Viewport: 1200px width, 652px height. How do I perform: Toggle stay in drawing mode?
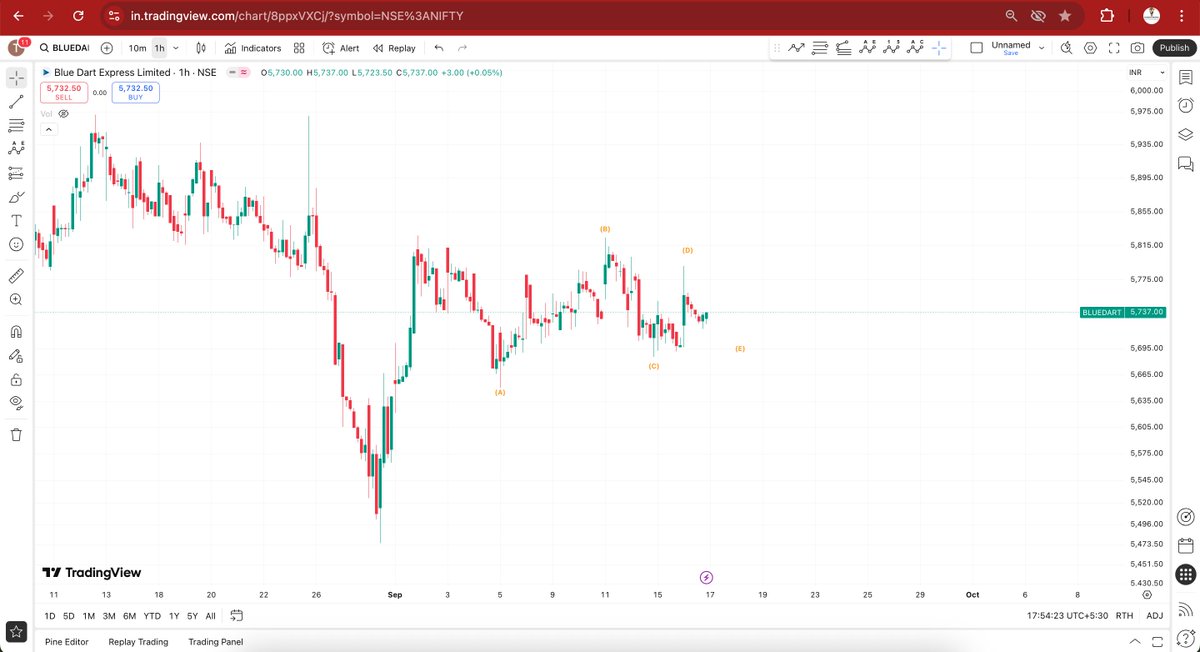[16, 355]
